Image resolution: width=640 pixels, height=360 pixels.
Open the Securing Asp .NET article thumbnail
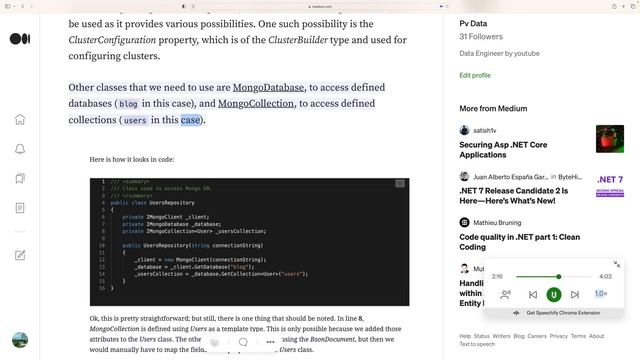click(x=610, y=139)
